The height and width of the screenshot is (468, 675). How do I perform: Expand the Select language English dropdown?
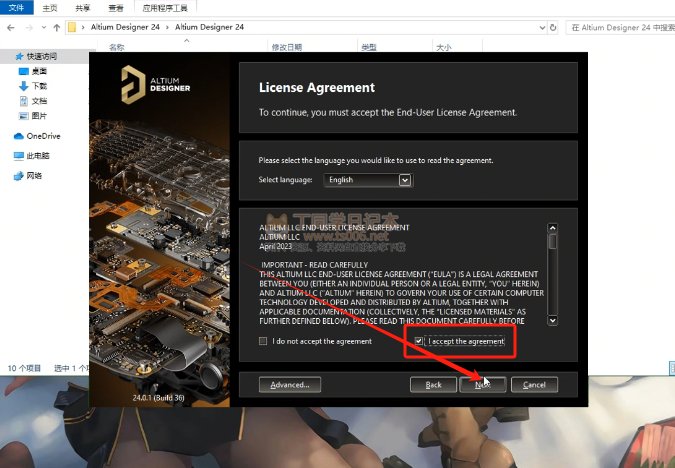[405, 180]
